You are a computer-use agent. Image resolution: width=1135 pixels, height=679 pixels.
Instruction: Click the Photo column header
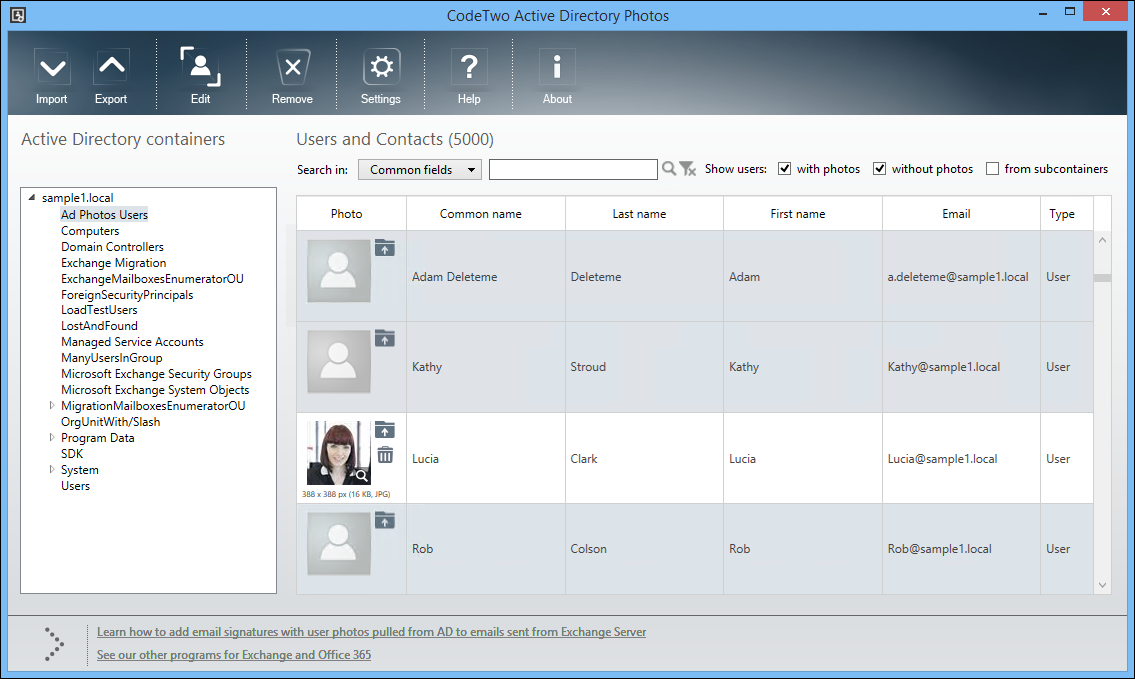point(351,214)
